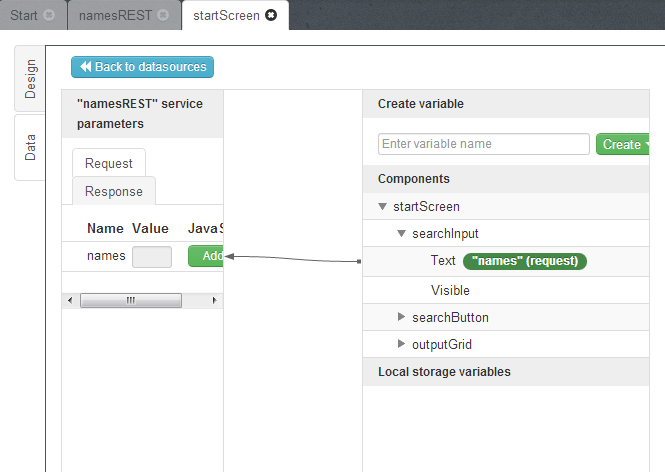Click the names value input field
Screen dimensions: 665x472
[x=152, y=256]
